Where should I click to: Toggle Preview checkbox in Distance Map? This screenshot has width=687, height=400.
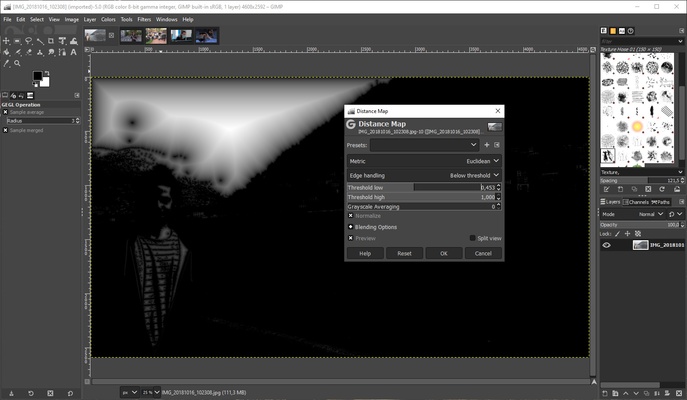pos(351,238)
